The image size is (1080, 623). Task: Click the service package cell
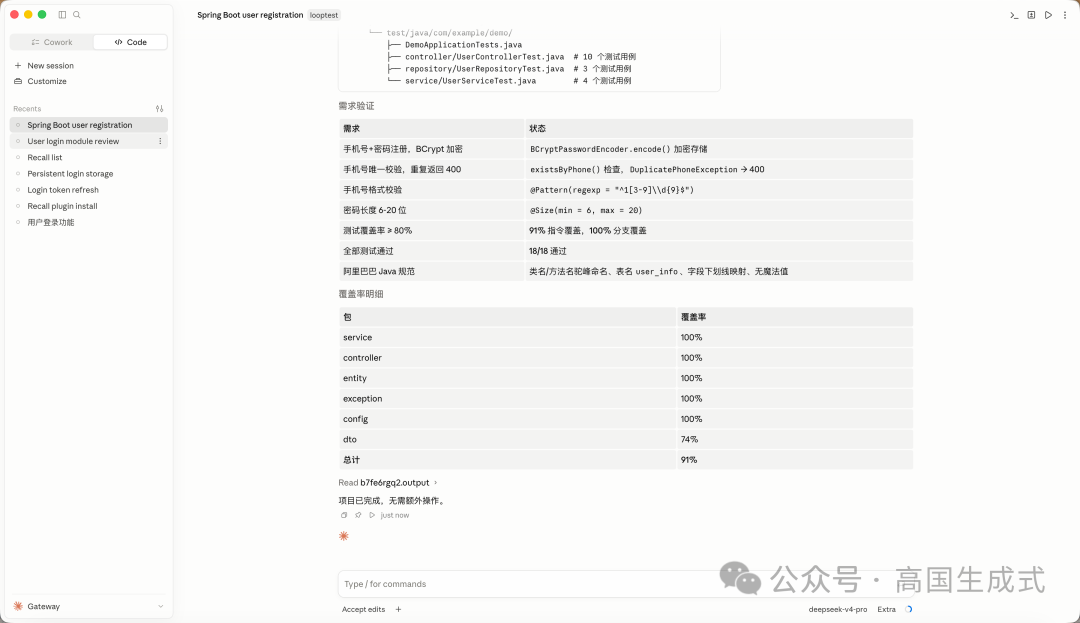click(507, 337)
